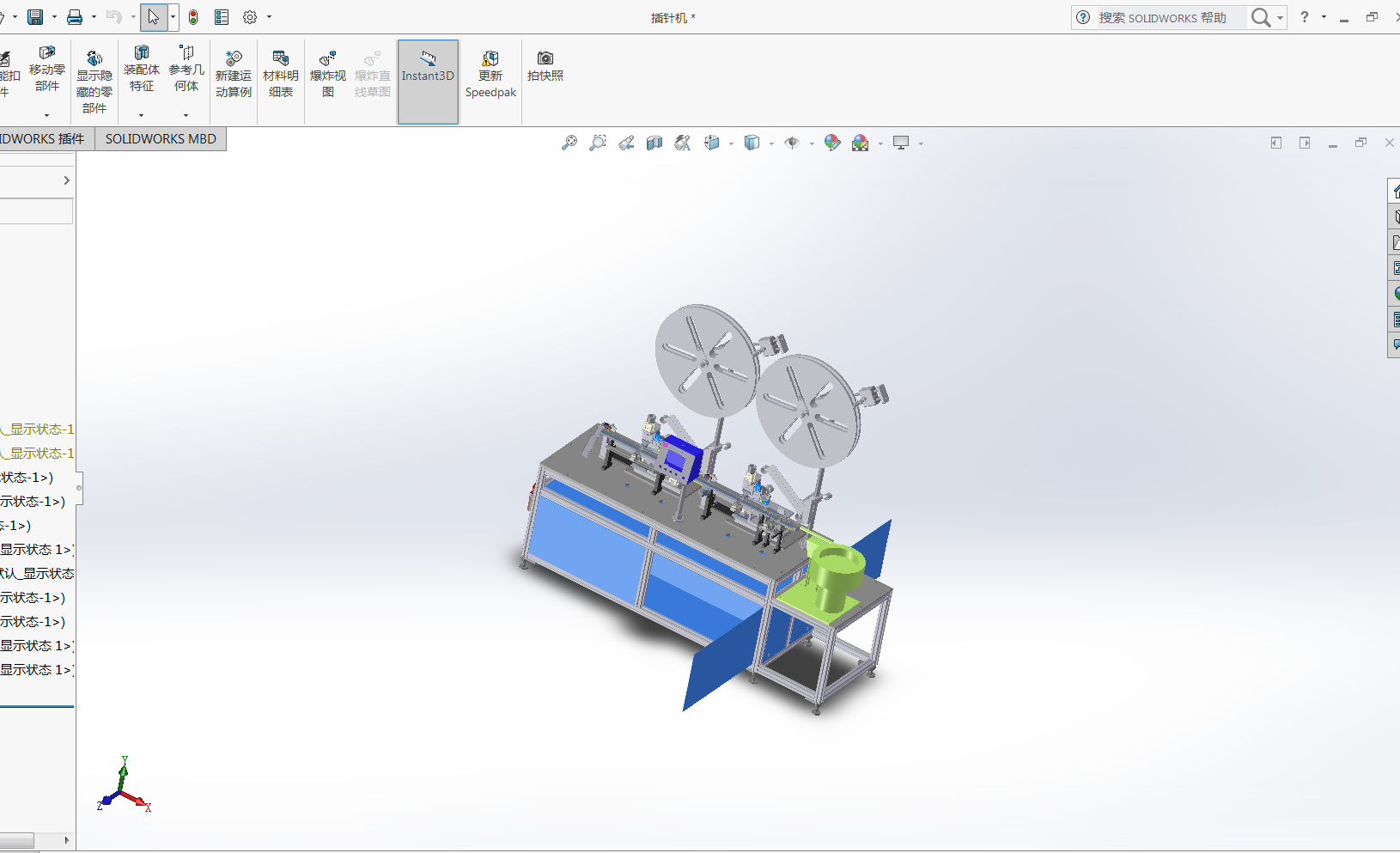The width and height of the screenshot is (1400, 853).
Task: Toggle Section View icon
Action: (x=654, y=143)
